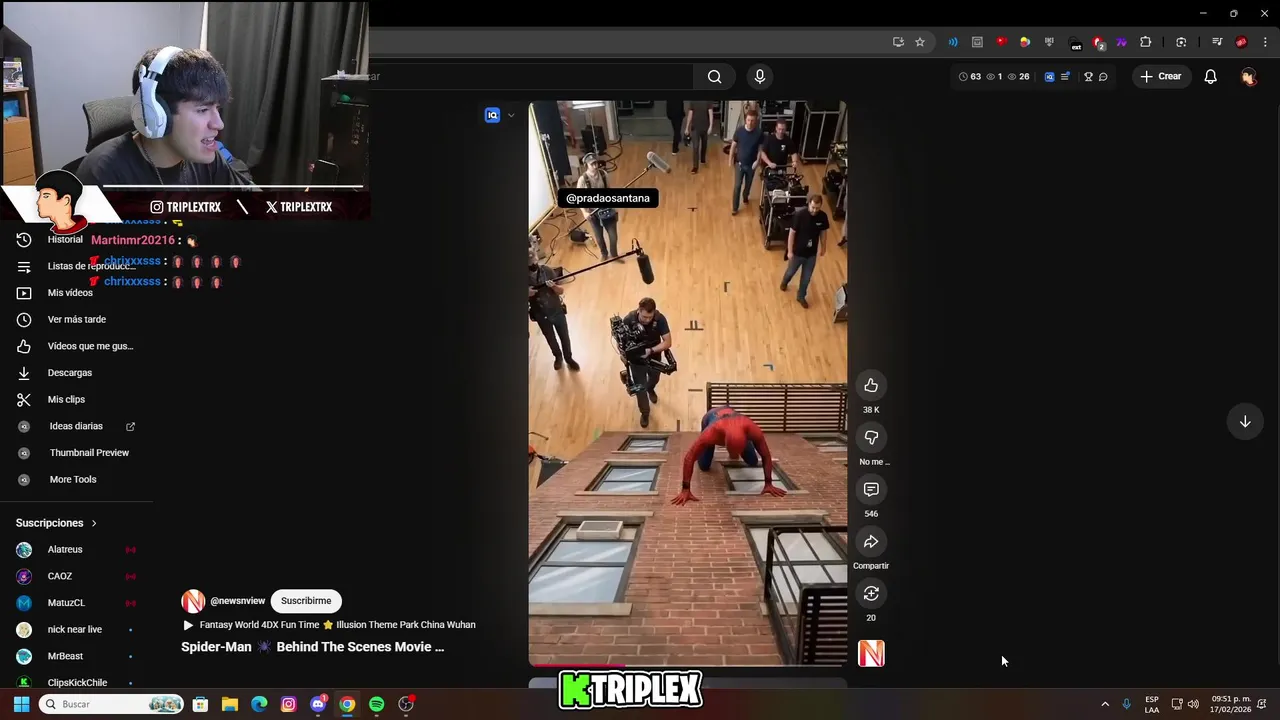Open OBS Studio from the taskbar
The height and width of the screenshot is (720, 1280).
point(406,704)
